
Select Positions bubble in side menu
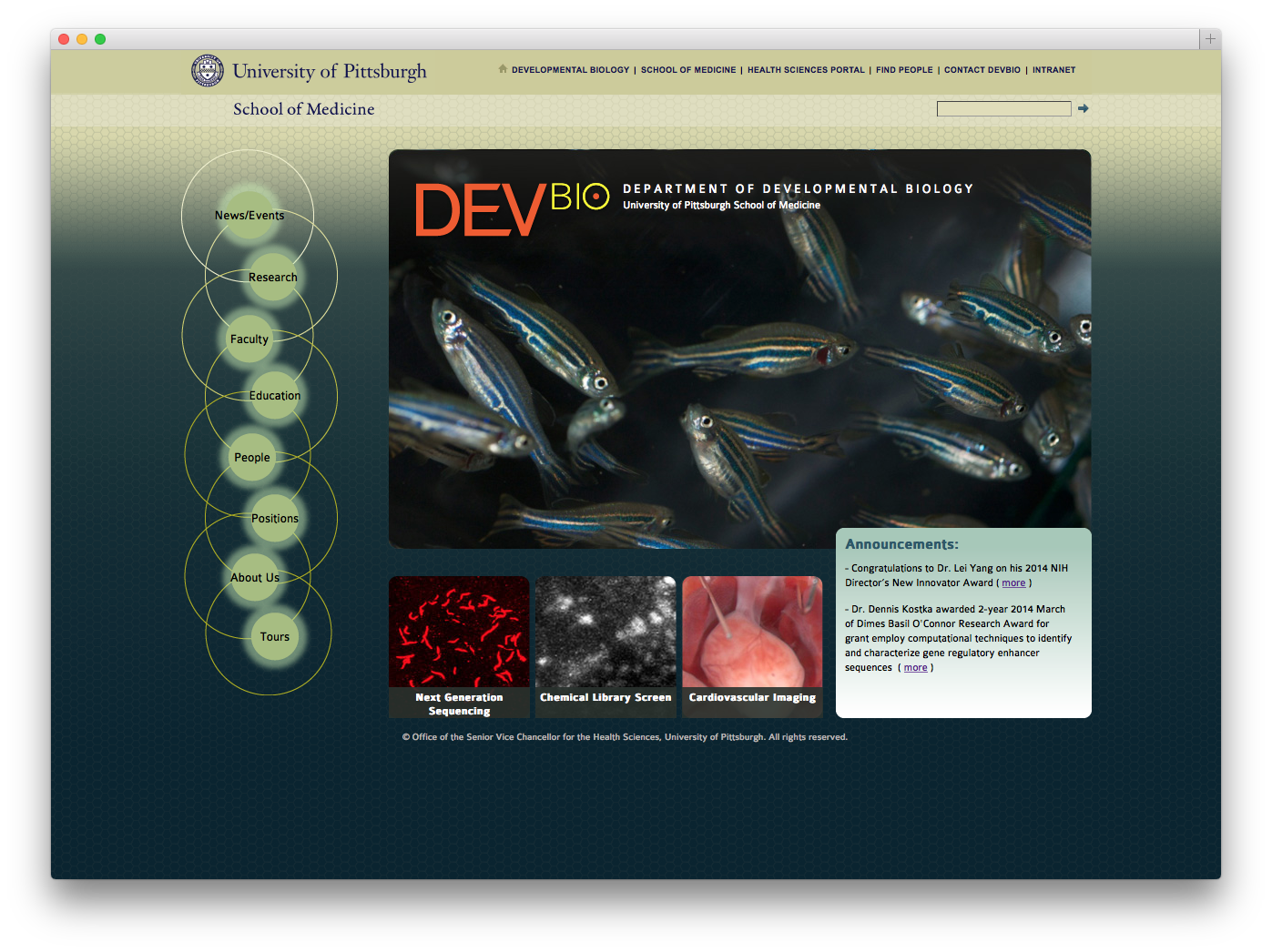[275, 519]
